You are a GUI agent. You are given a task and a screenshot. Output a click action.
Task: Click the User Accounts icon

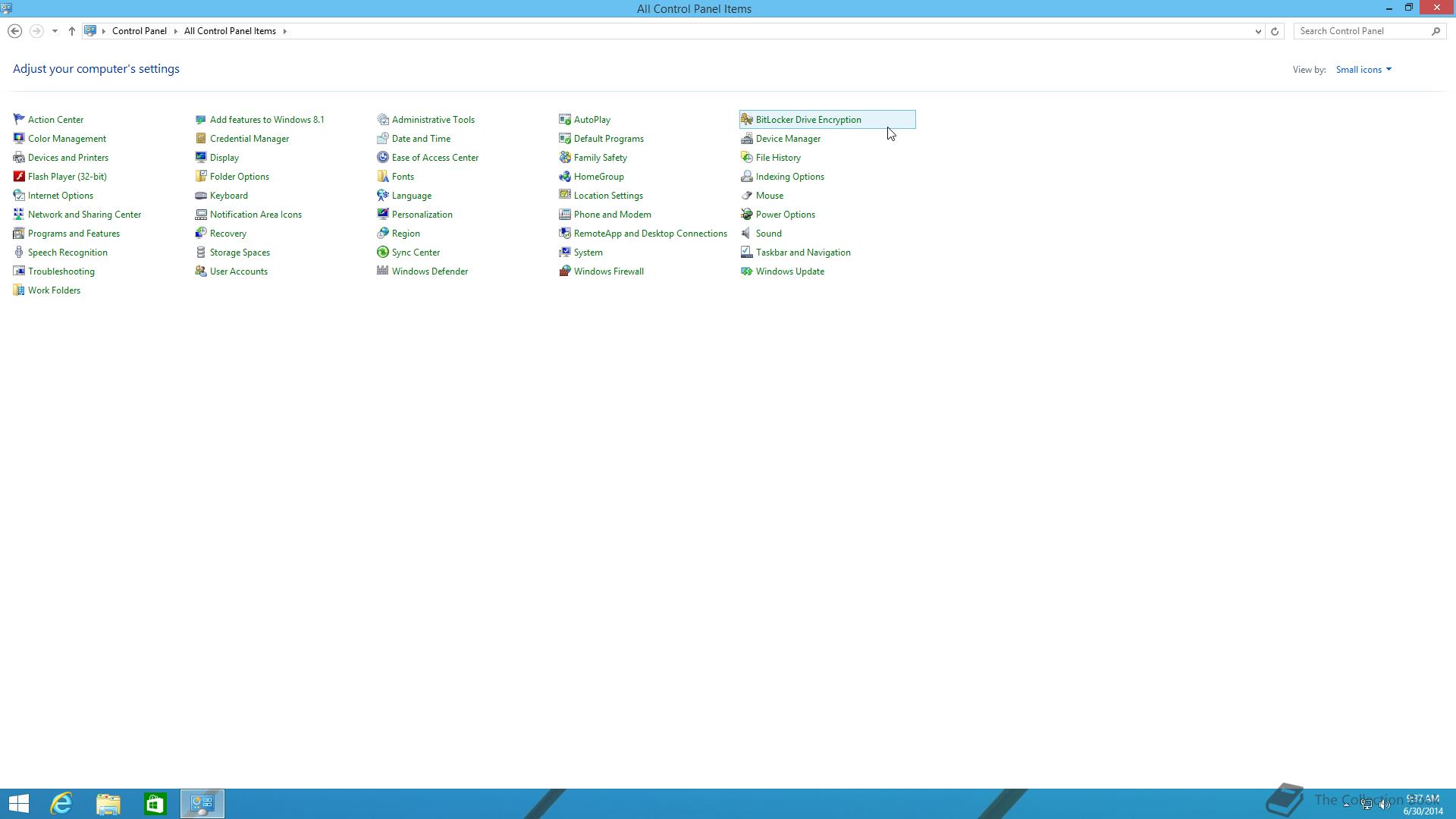(x=201, y=271)
